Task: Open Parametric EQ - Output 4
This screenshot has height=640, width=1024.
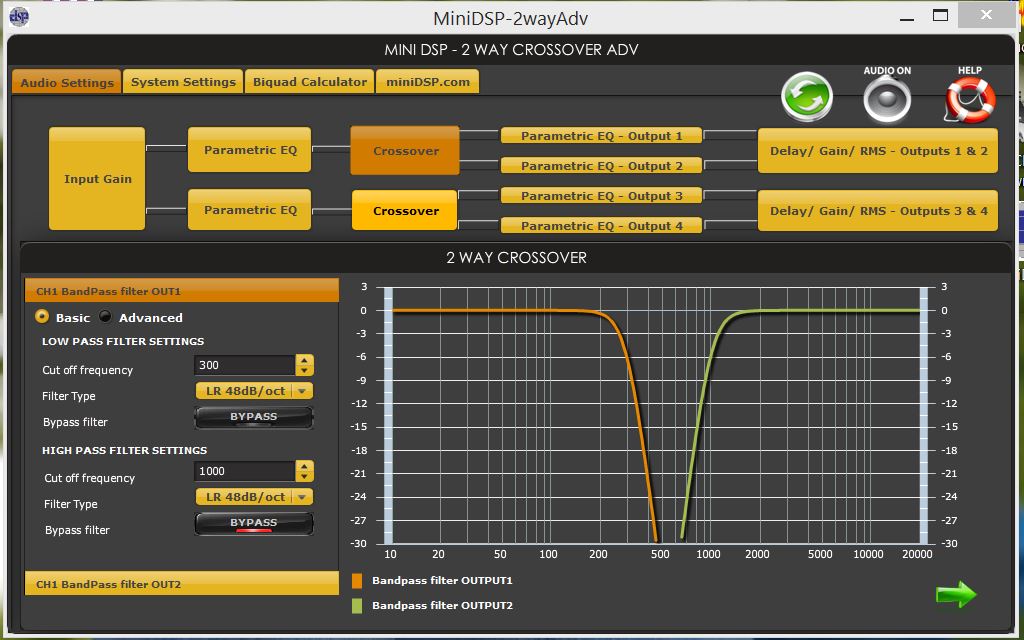Action: (x=601, y=225)
